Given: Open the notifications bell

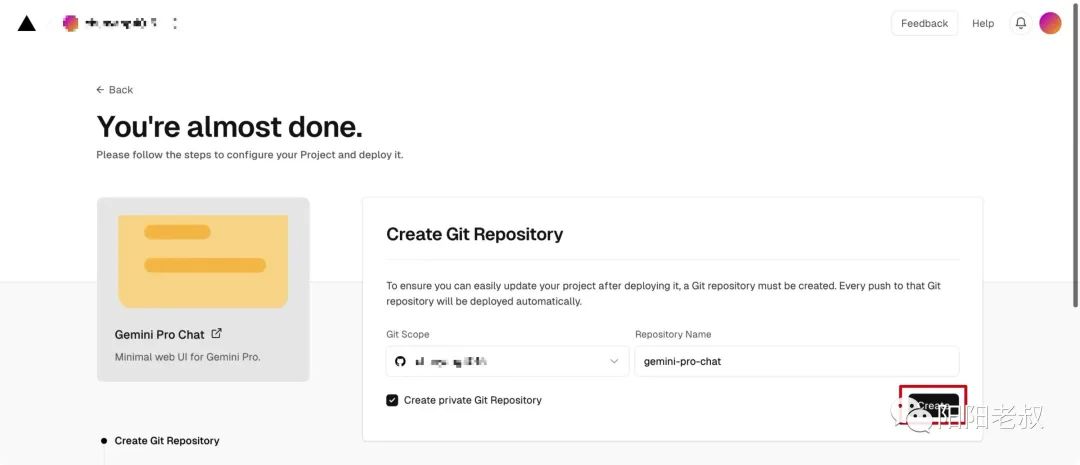Looking at the screenshot, I should (x=1020, y=23).
